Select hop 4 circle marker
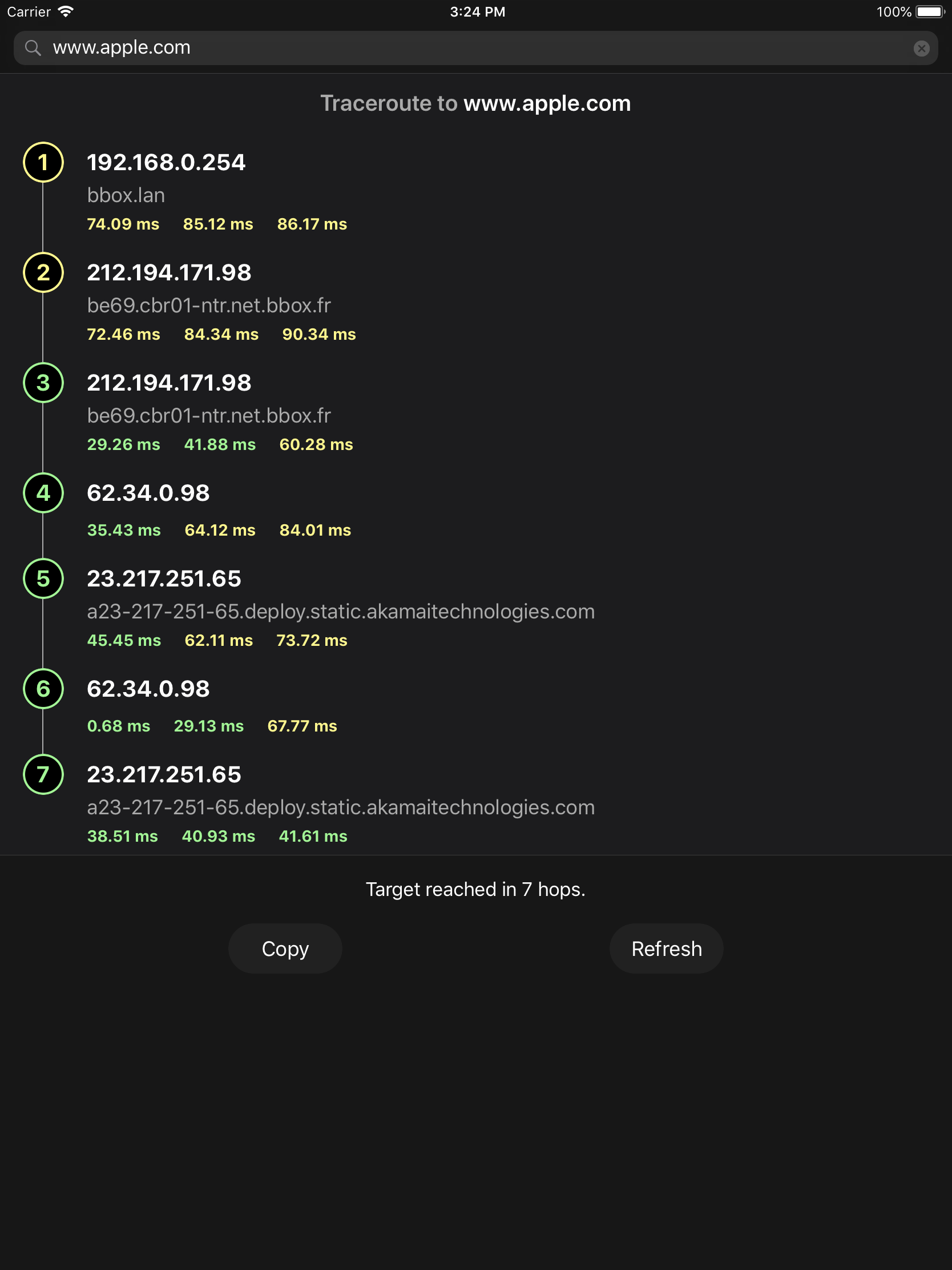 [x=43, y=493]
